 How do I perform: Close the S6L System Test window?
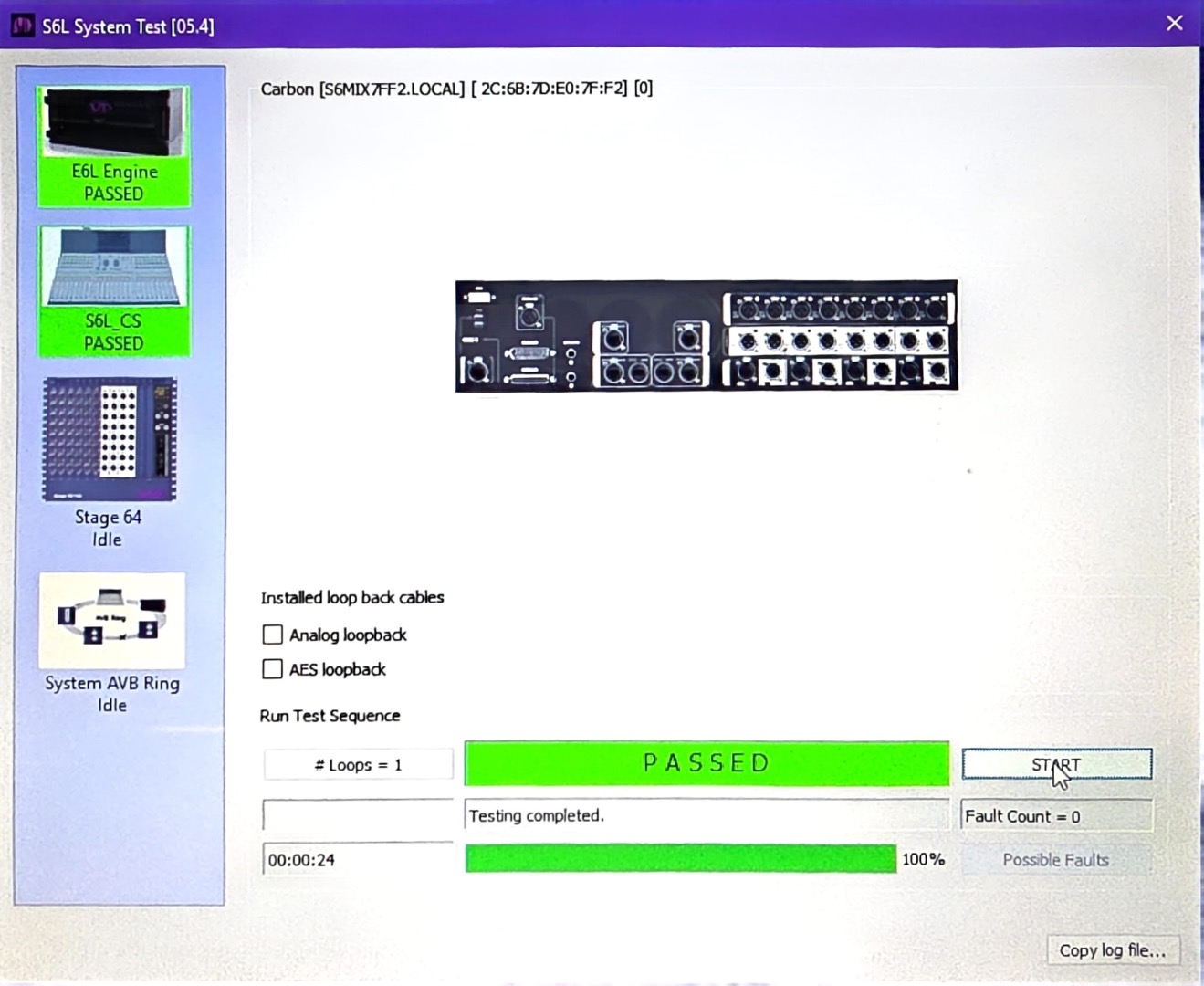tap(1175, 24)
